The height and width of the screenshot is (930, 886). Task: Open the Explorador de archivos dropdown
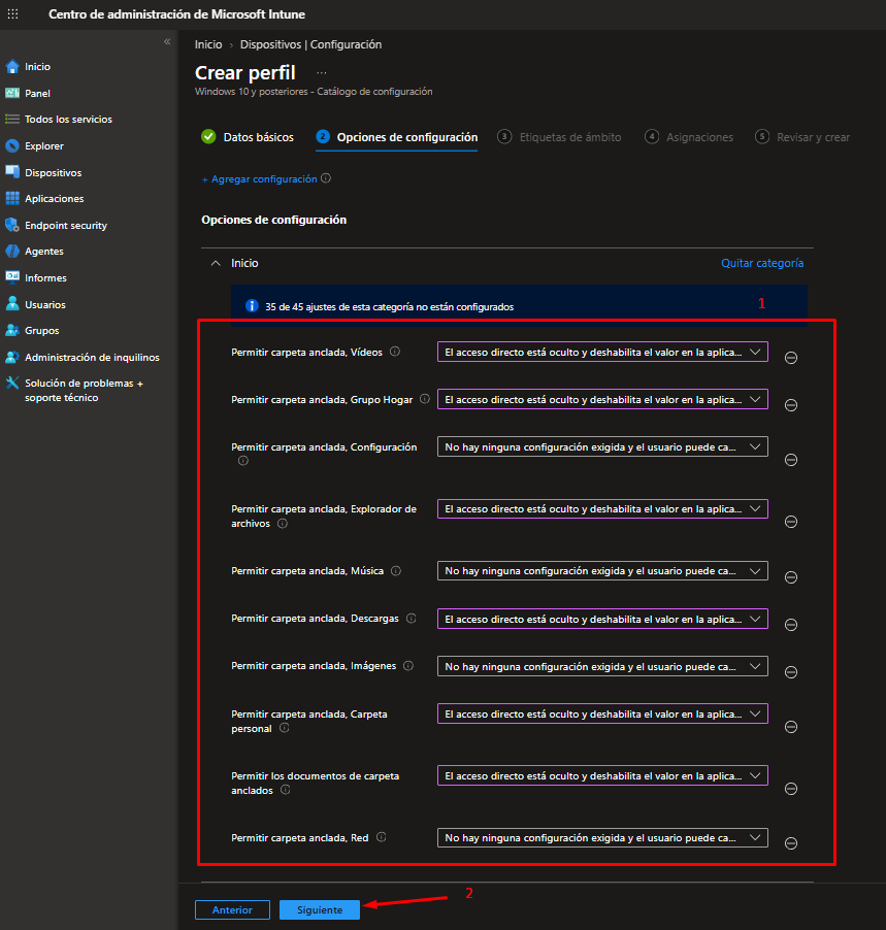[x=603, y=509]
